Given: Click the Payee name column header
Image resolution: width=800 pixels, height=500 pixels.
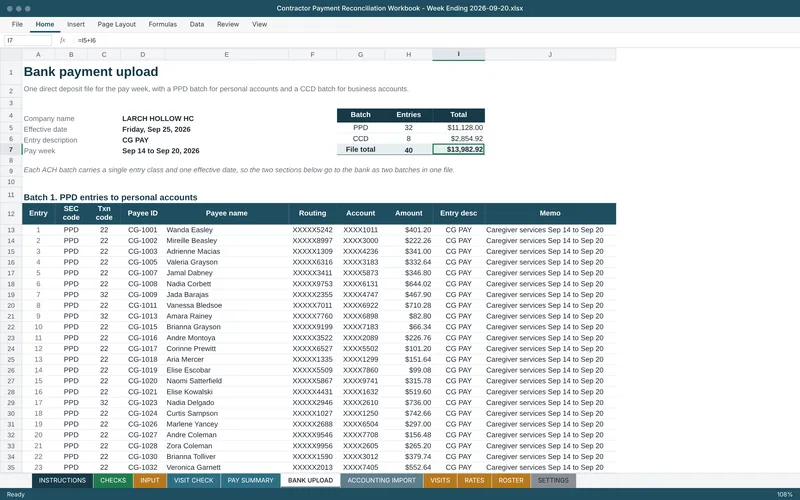Looking at the screenshot, I should [x=227, y=213].
